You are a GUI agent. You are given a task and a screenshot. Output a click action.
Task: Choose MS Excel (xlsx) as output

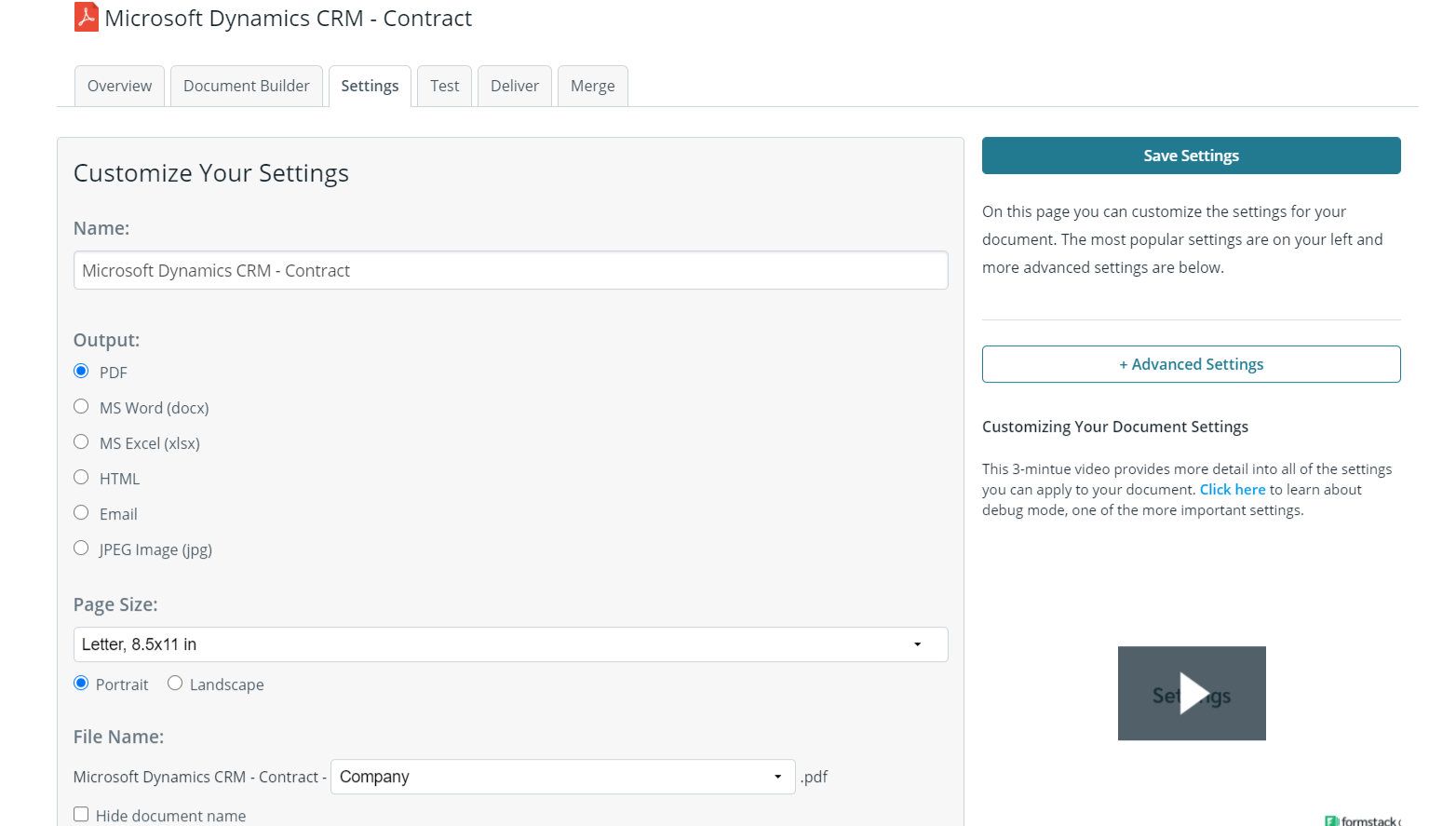click(x=82, y=442)
